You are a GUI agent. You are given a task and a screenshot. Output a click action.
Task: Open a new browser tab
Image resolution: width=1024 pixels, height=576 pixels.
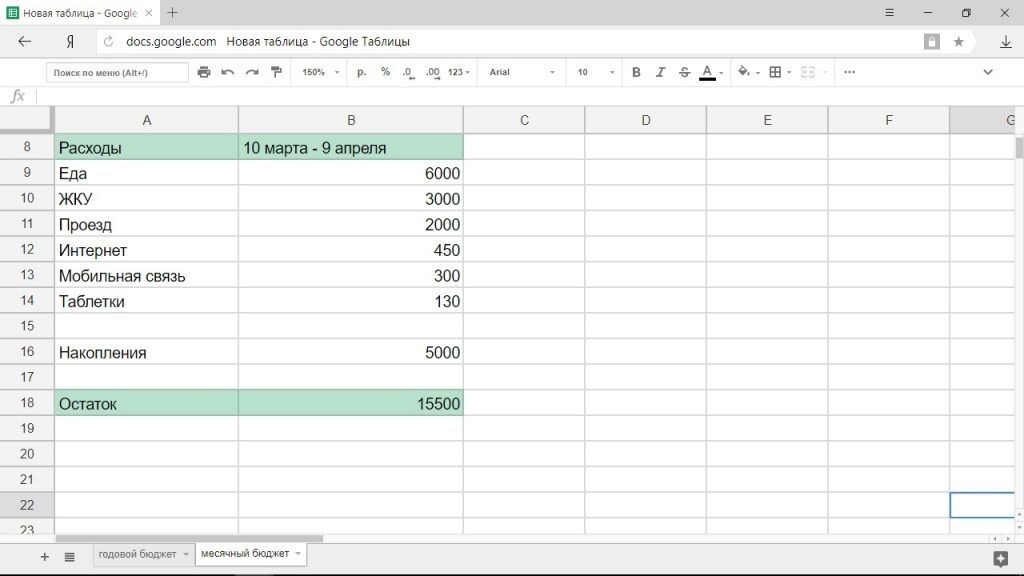coord(172,12)
